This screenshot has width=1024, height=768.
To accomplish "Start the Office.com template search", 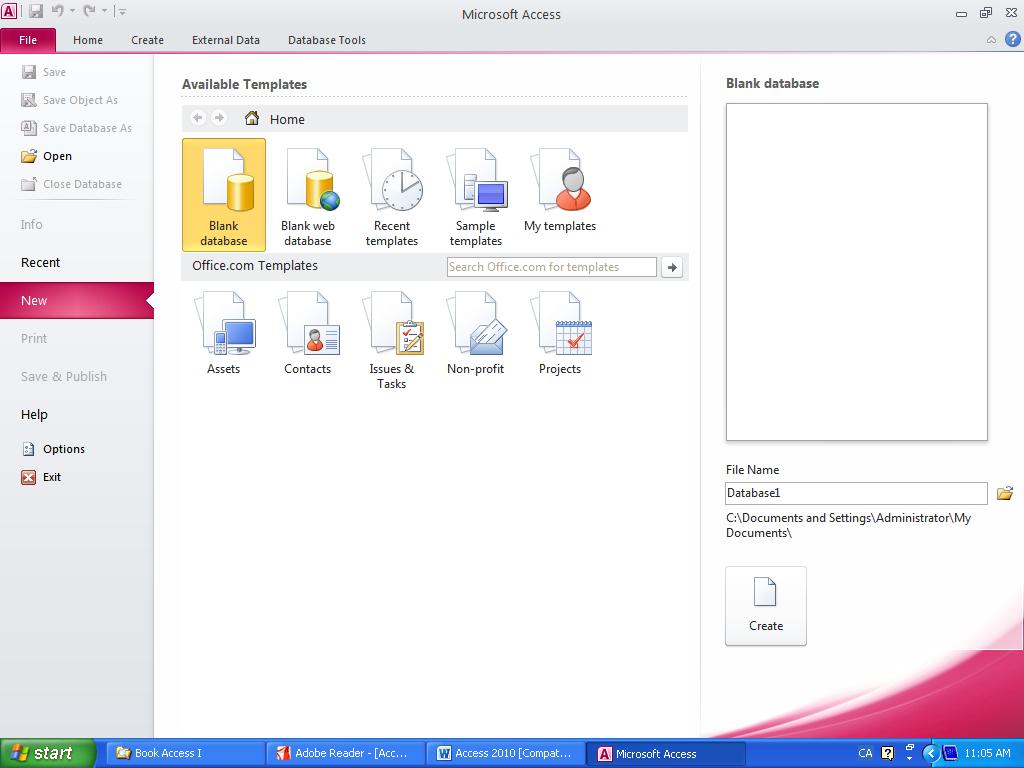I will 672,267.
